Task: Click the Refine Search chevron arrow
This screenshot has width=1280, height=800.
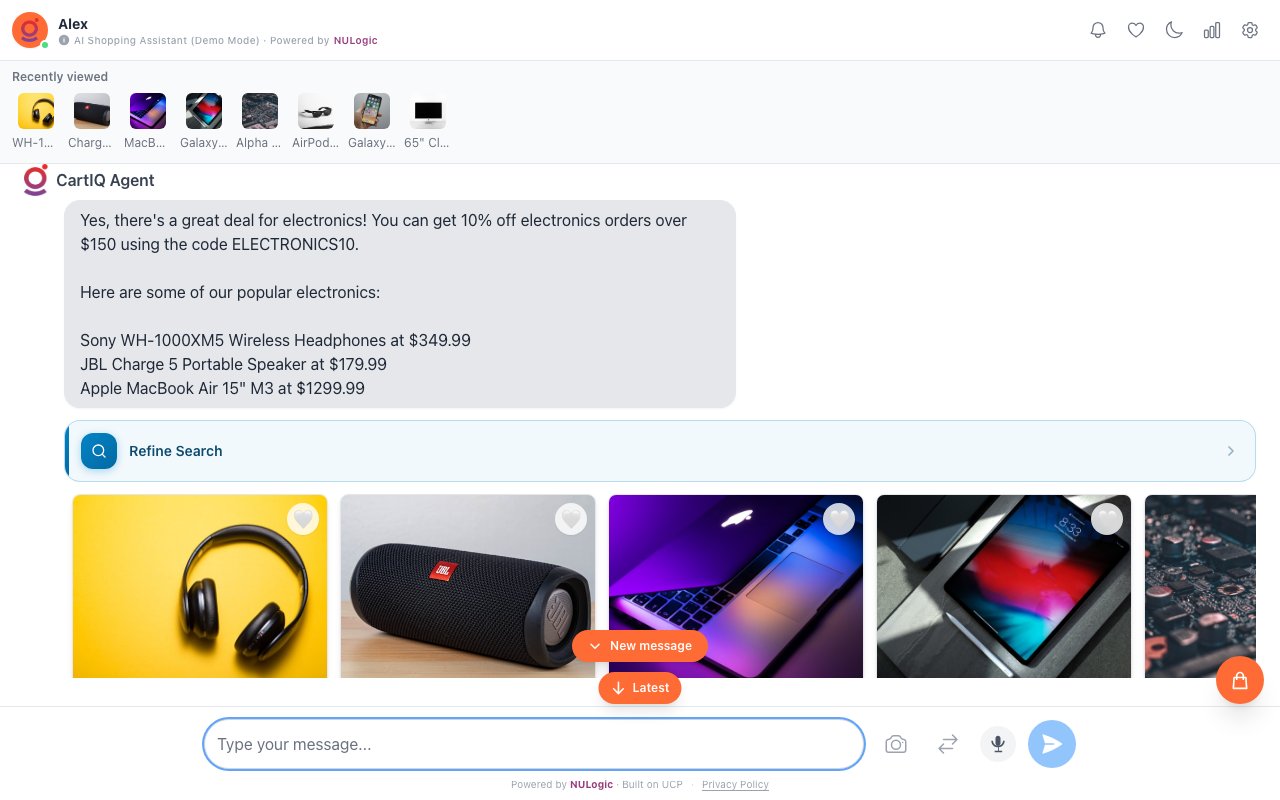Action: [1231, 451]
